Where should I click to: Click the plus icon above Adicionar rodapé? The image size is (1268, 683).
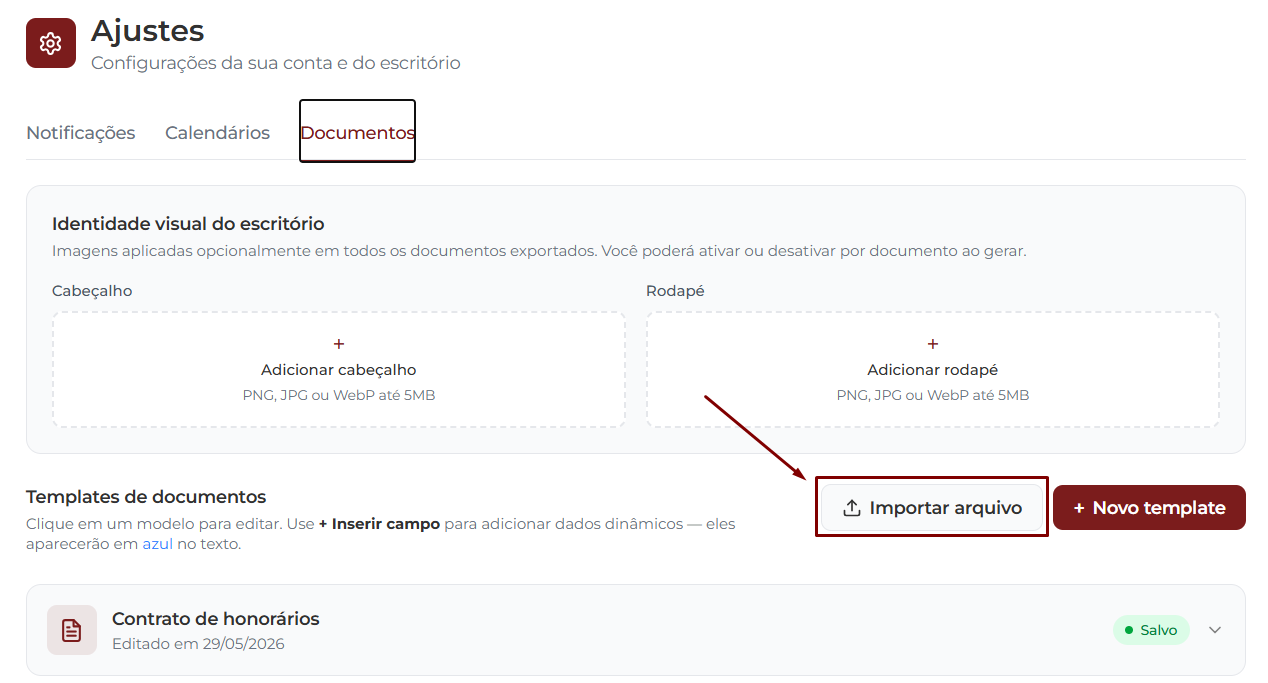tap(933, 344)
